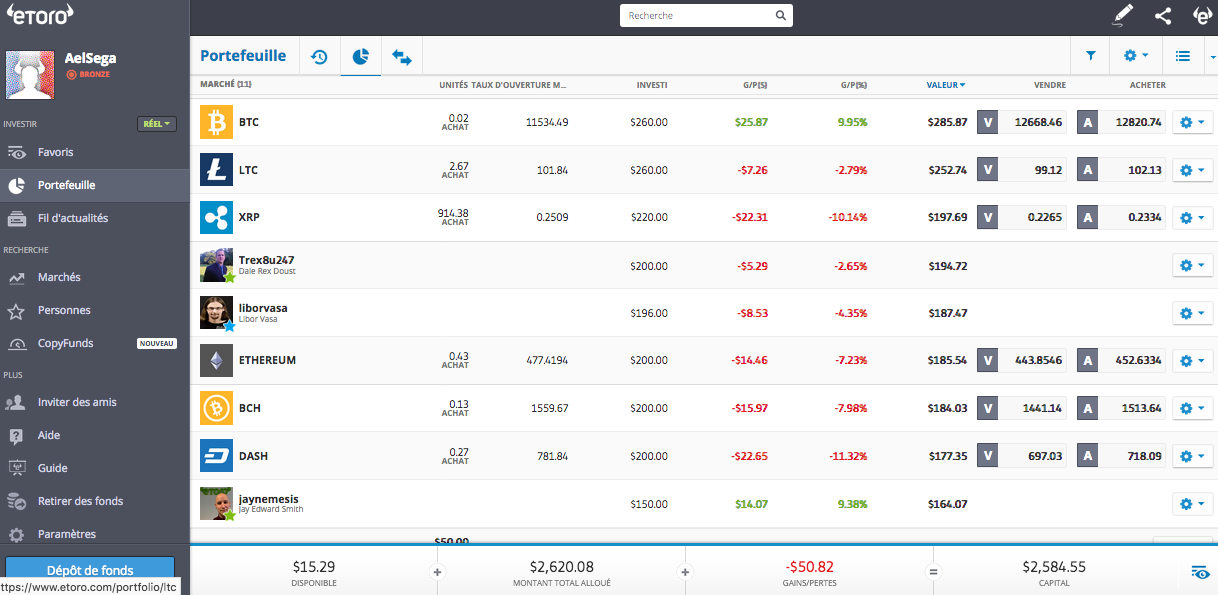Open the RÉEL account mode dropdown
1218x595 pixels.
point(157,124)
